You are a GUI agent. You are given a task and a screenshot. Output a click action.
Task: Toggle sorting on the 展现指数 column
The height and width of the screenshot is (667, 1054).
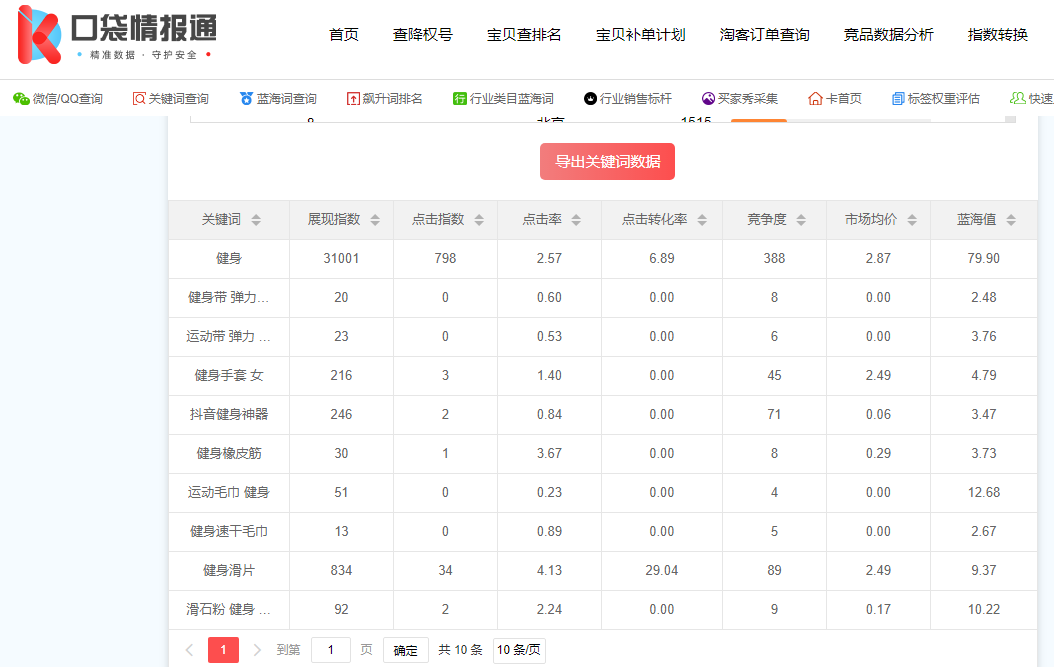point(375,219)
